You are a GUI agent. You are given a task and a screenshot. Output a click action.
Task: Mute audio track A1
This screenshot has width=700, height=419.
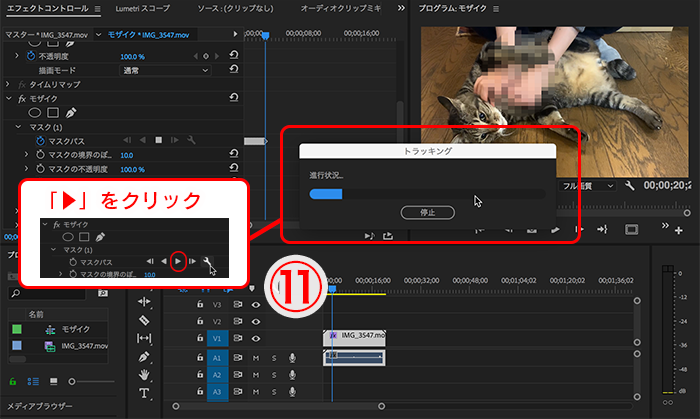click(x=256, y=357)
